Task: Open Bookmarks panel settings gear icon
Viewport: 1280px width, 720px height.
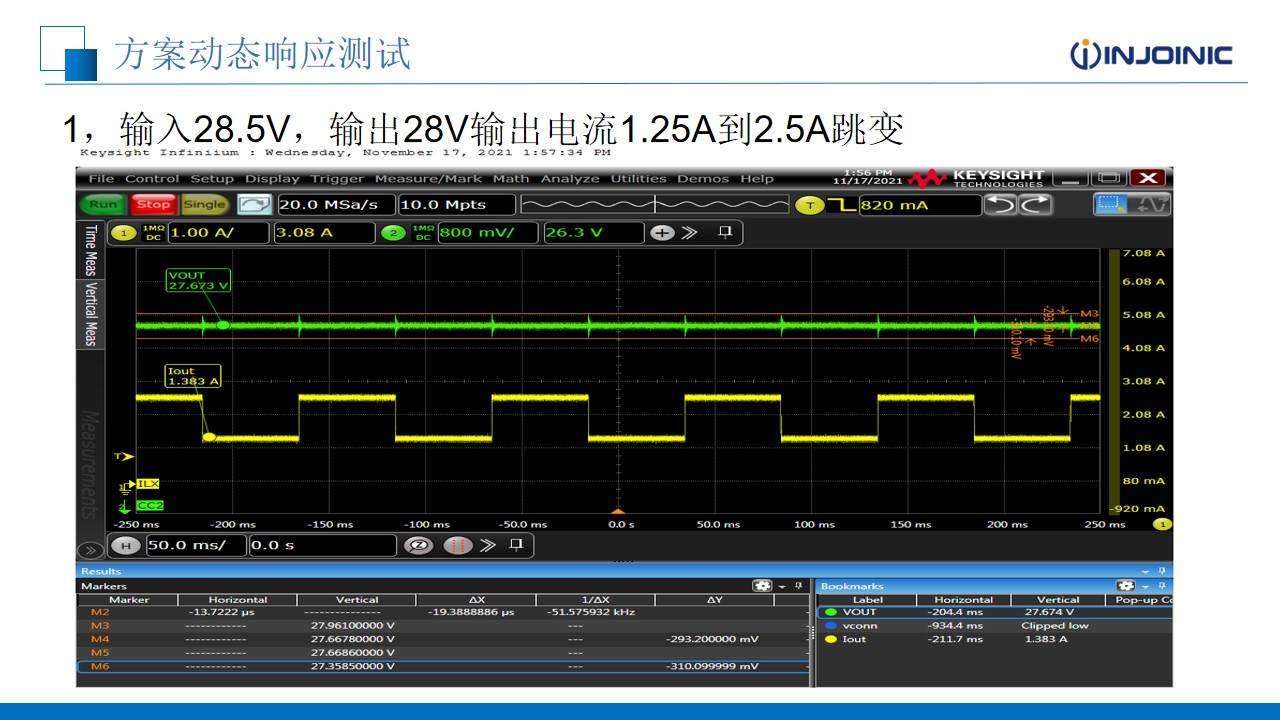Action: tap(1127, 586)
